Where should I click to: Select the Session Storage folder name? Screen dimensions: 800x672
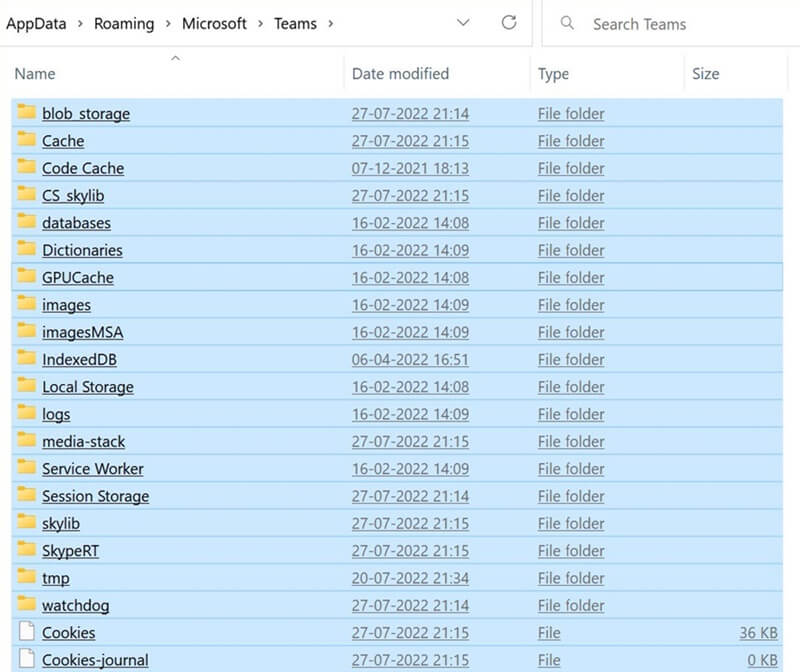point(95,496)
